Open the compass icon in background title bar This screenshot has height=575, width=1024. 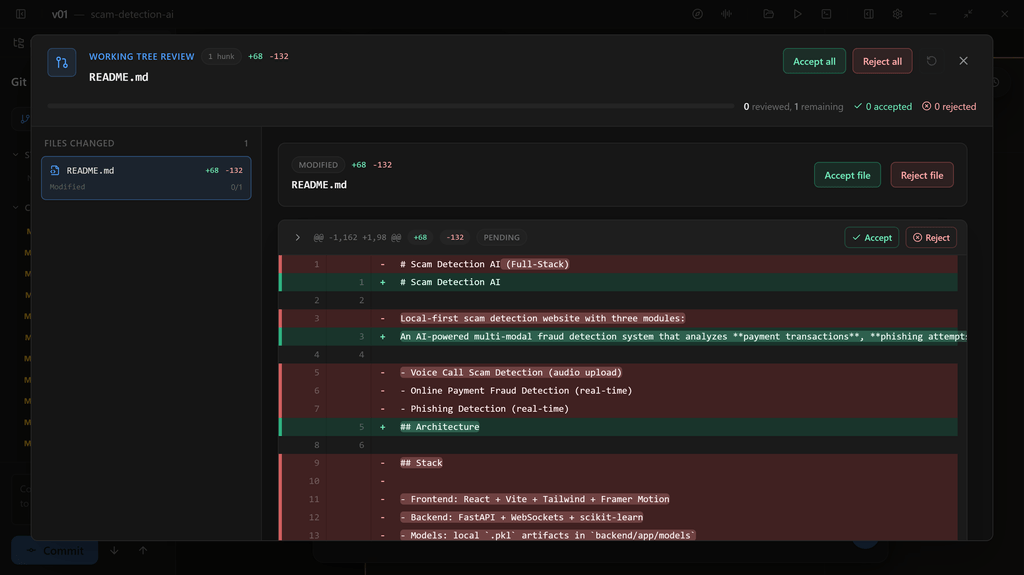coord(697,14)
